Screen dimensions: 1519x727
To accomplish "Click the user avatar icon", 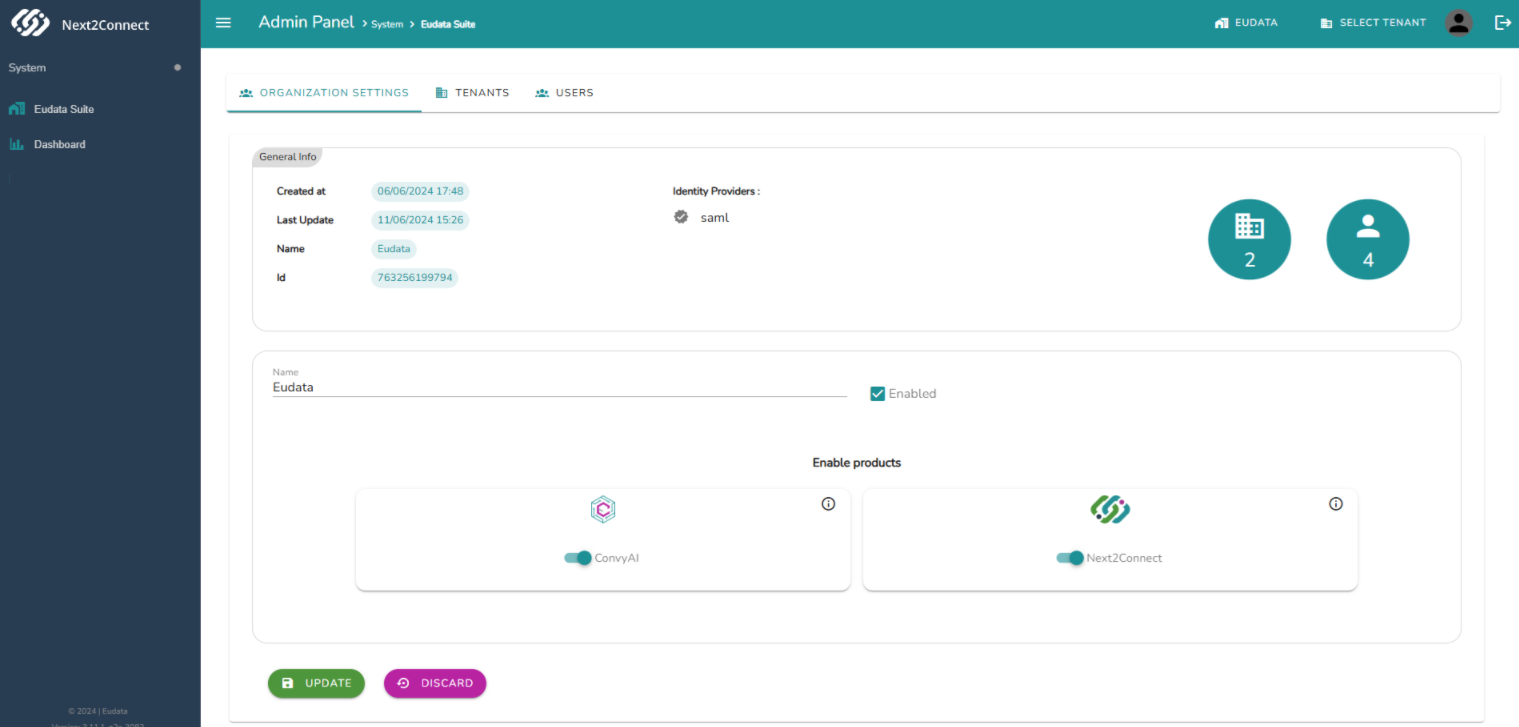I will 1459,23.
